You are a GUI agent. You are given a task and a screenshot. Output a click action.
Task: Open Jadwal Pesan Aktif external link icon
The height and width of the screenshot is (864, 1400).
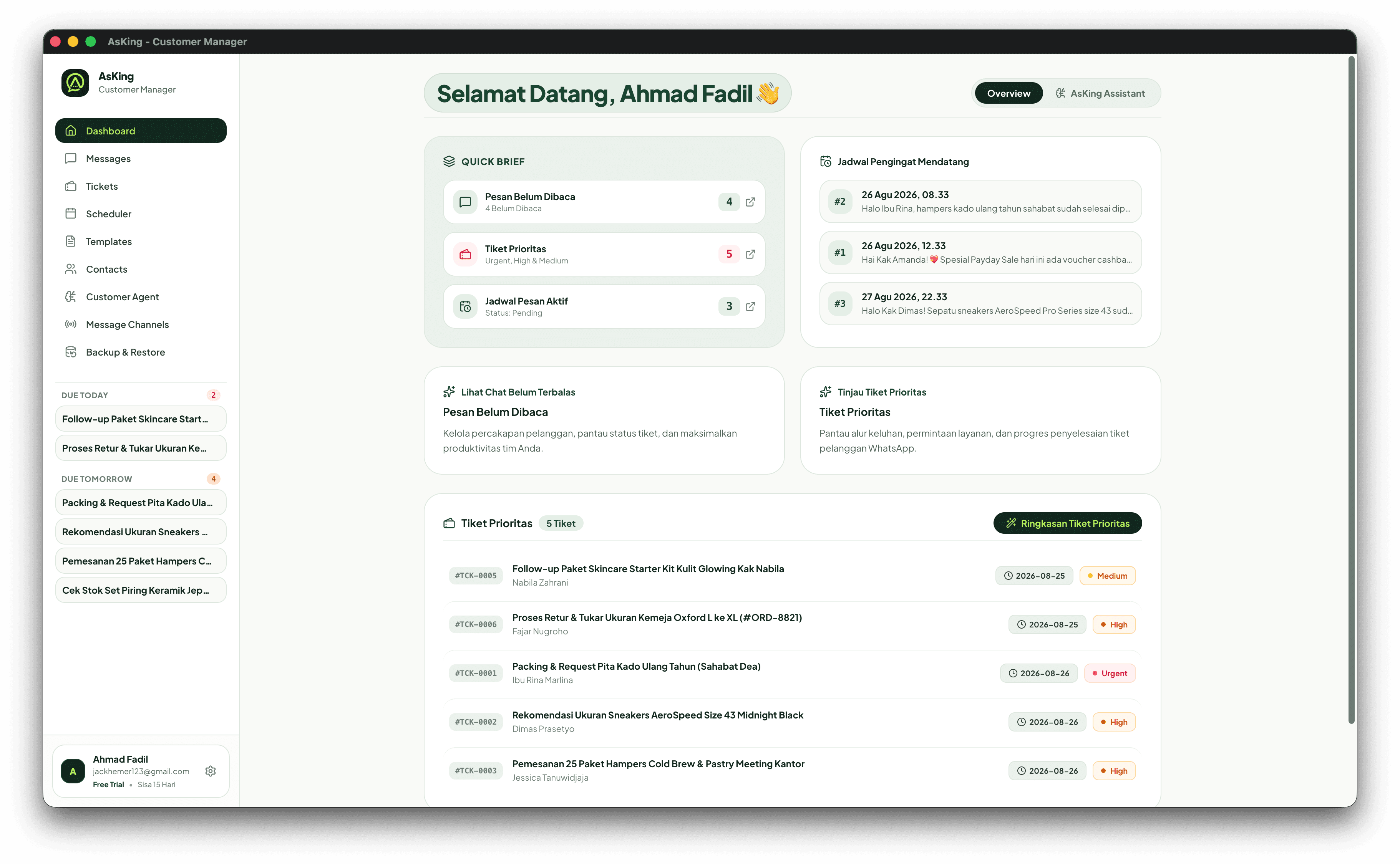(750, 306)
